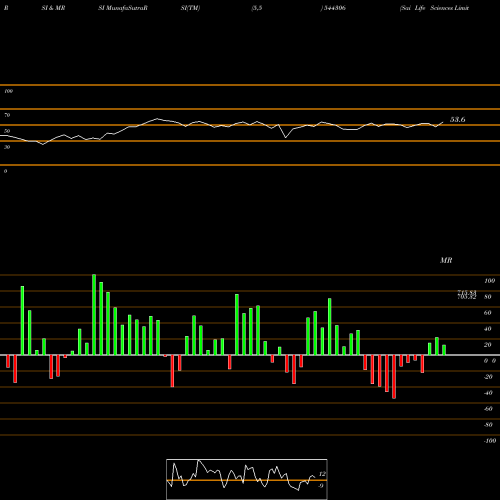Click the 'SI & MR' header label
The height and width of the screenshot is (500, 500).
point(53,8)
